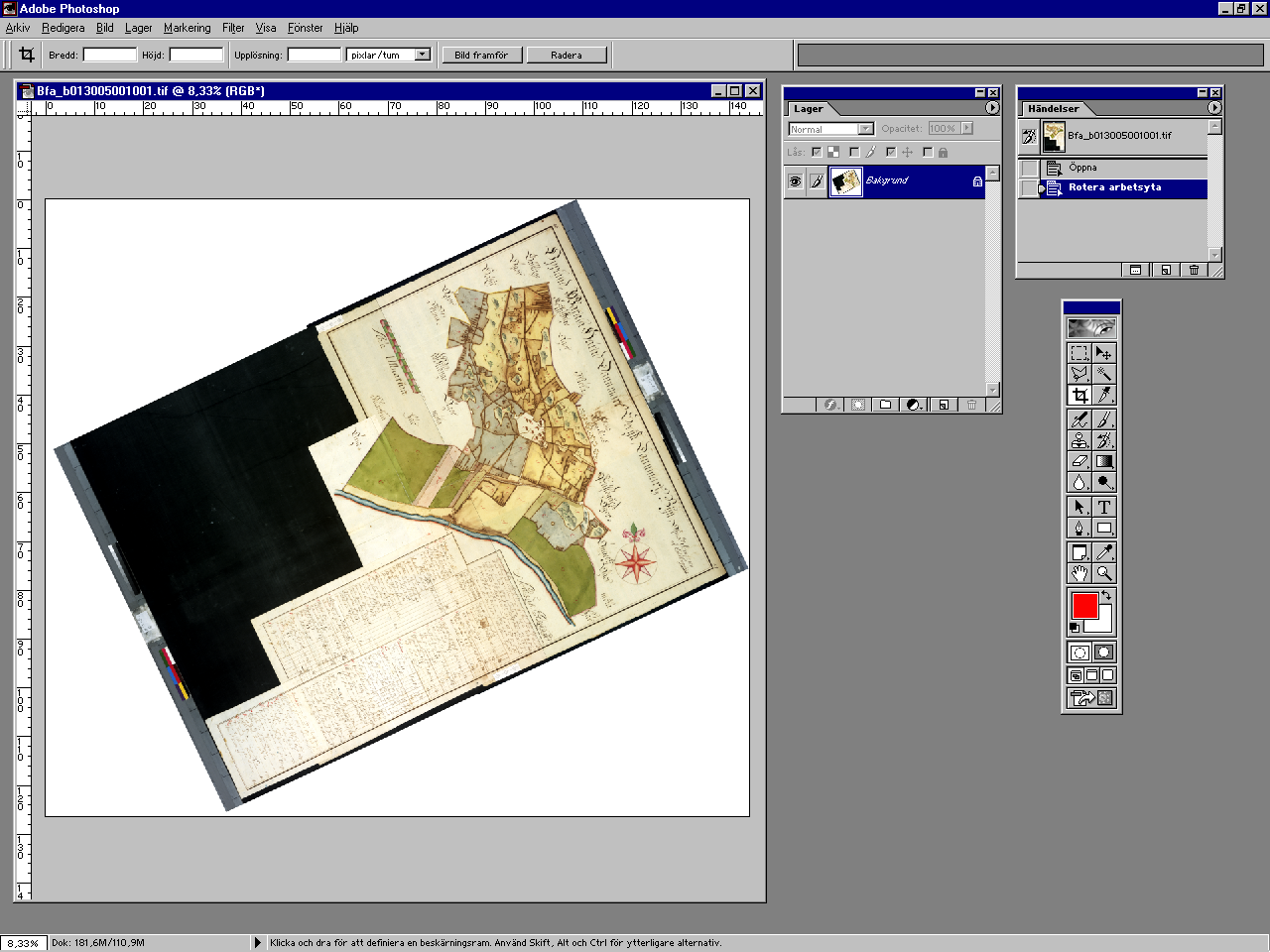Select the Rectangular Marquee tool
This screenshot has width=1270, height=952.
1079,353
